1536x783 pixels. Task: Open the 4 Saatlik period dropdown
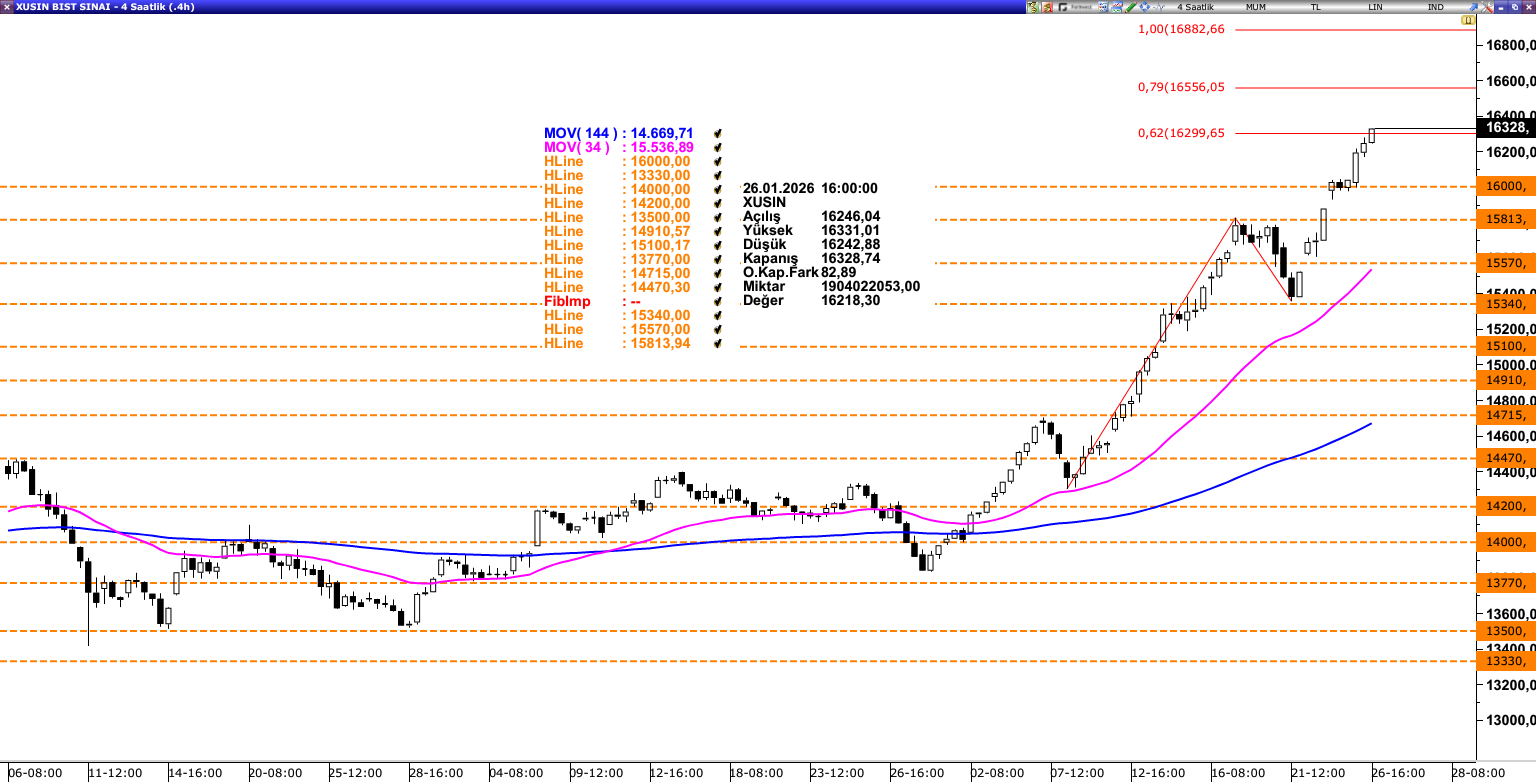1195,7
